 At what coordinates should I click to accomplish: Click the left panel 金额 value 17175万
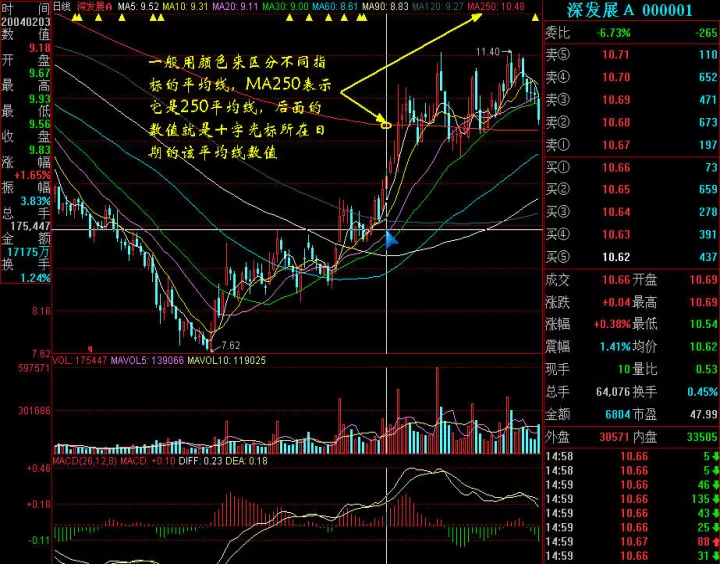28,252
